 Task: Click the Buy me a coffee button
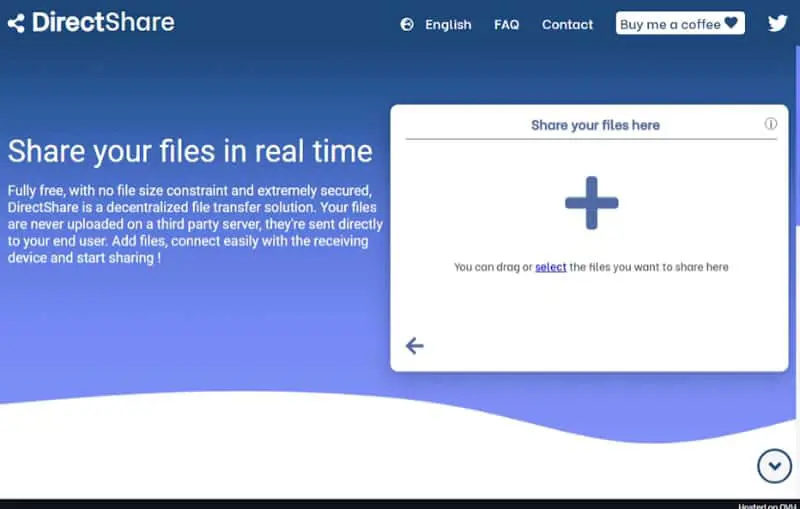coord(680,23)
